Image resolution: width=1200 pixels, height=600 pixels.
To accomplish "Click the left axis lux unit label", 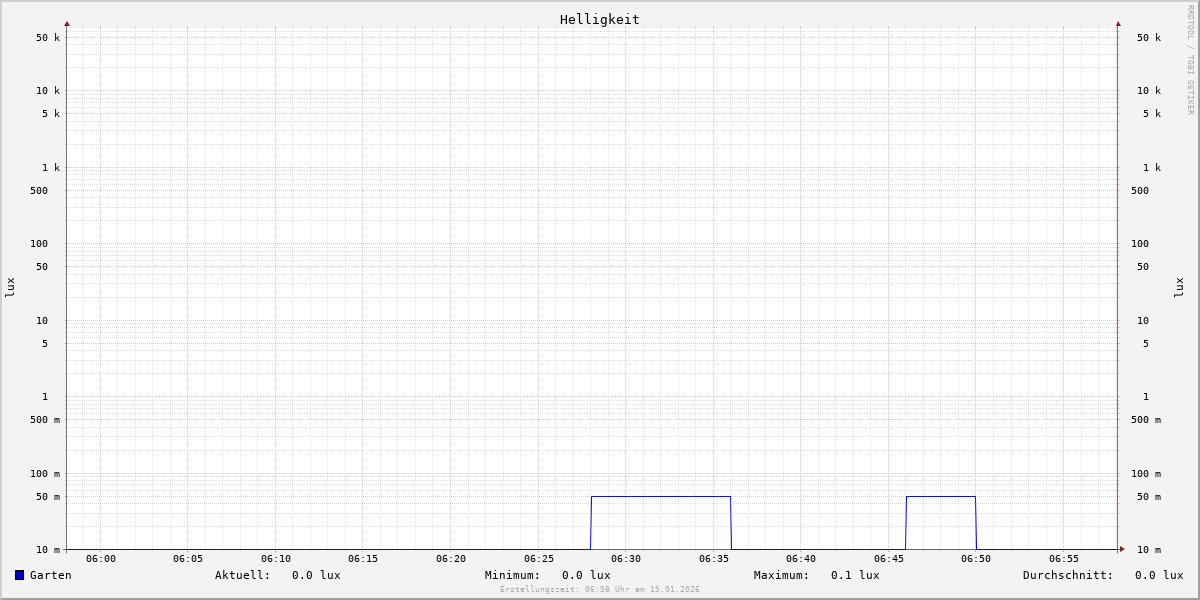I will [10, 287].
